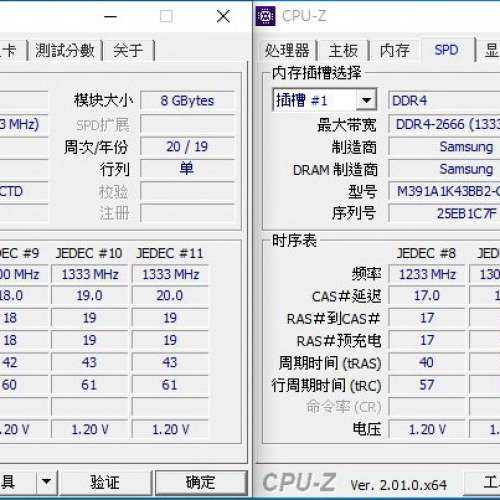Click the 60 tRC cell in left window

pyautogui.click(x=23, y=385)
